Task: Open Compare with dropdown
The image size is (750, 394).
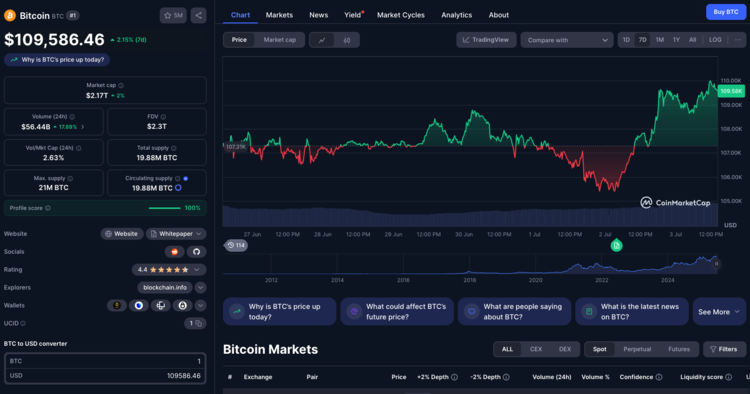Action: [567, 40]
